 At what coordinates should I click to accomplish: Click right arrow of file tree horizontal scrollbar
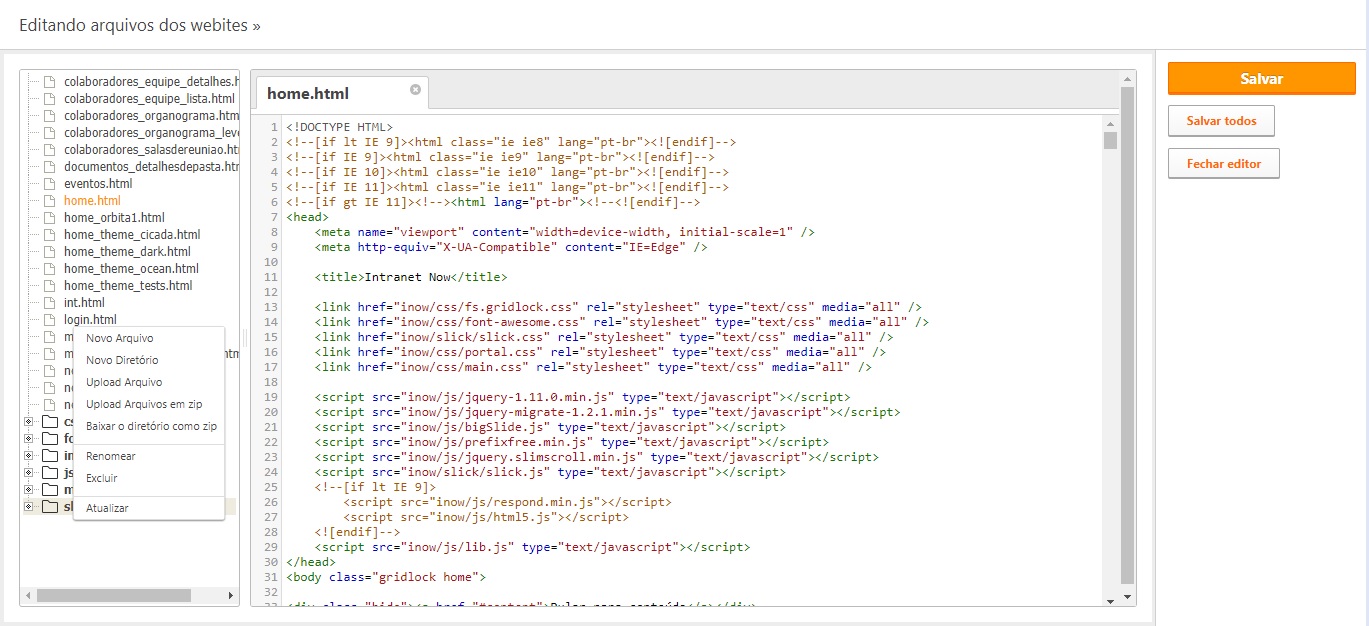(231, 596)
